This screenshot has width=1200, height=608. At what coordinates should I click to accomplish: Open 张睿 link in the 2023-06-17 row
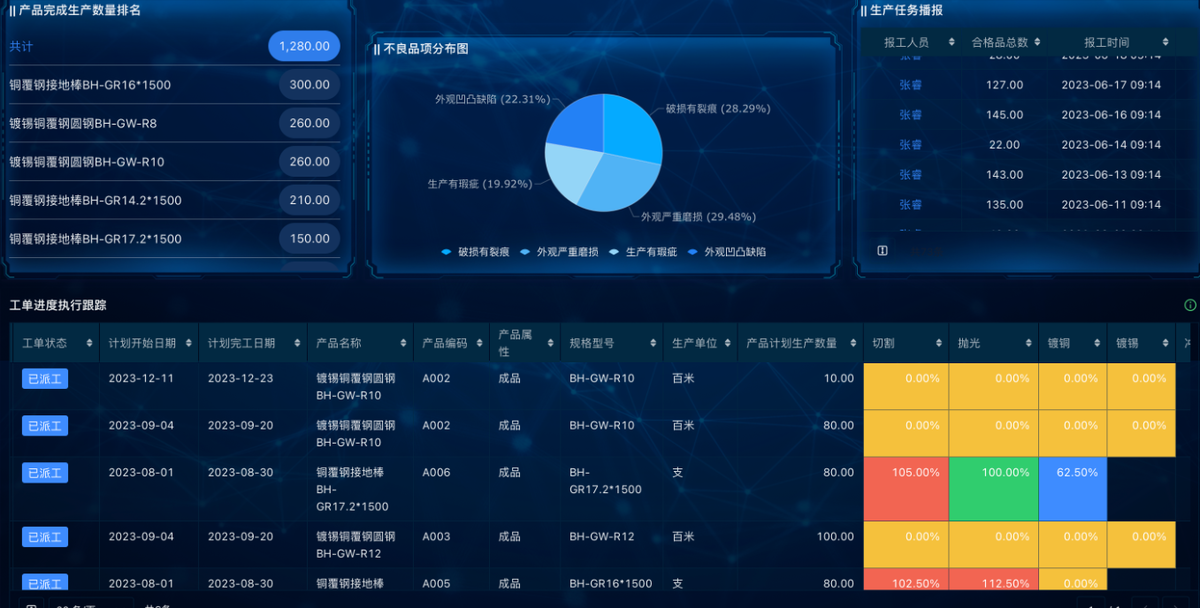pyautogui.click(x=910, y=85)
